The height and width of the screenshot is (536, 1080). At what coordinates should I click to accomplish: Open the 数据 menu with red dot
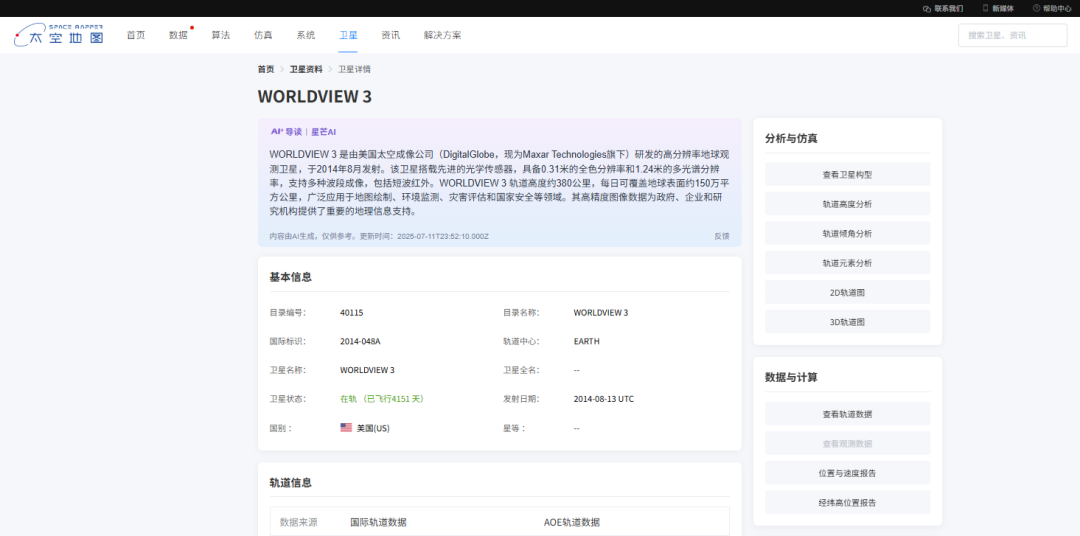point(178,35)
